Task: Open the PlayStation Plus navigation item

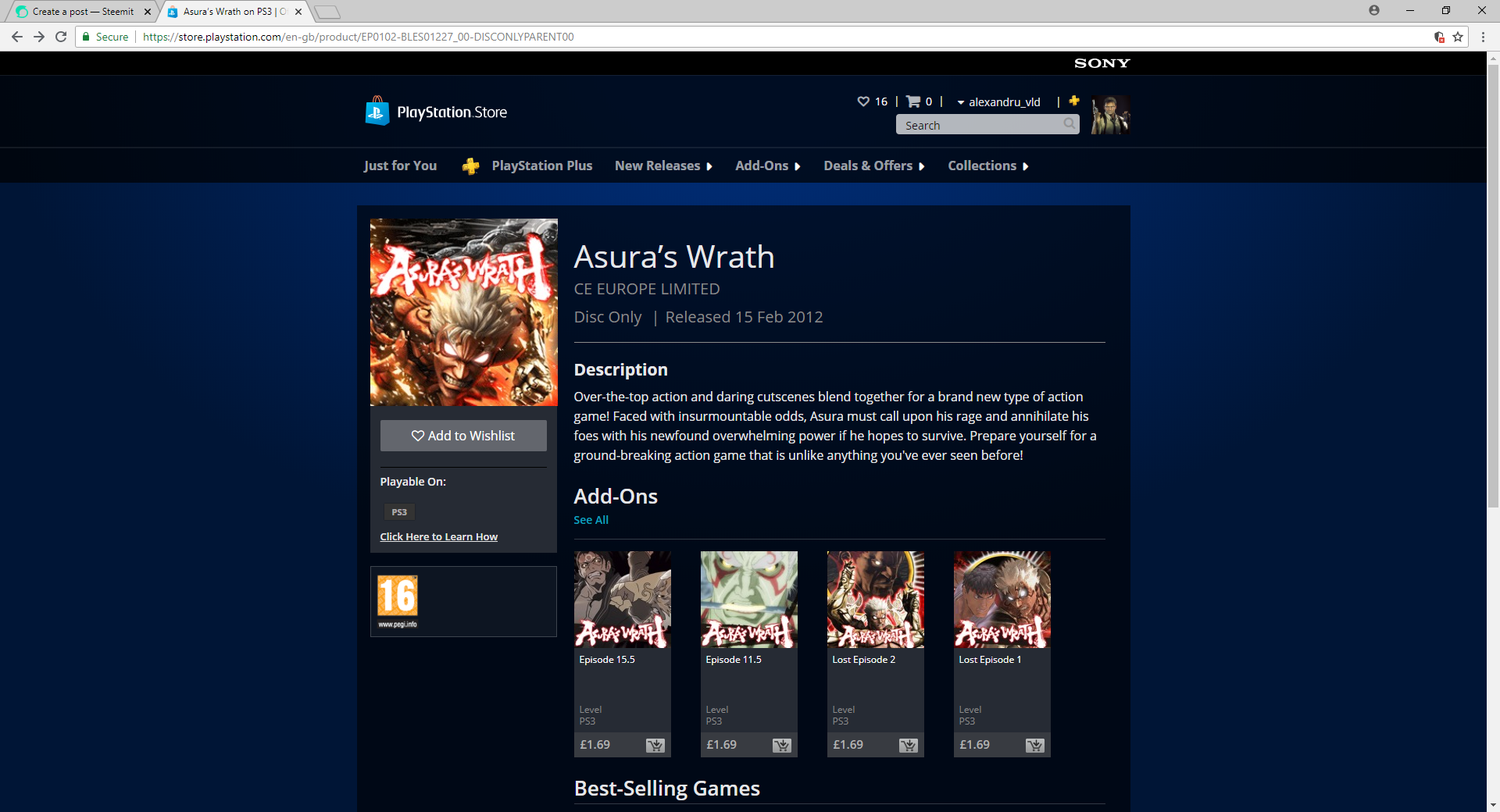Action: (x=542, y=166)
